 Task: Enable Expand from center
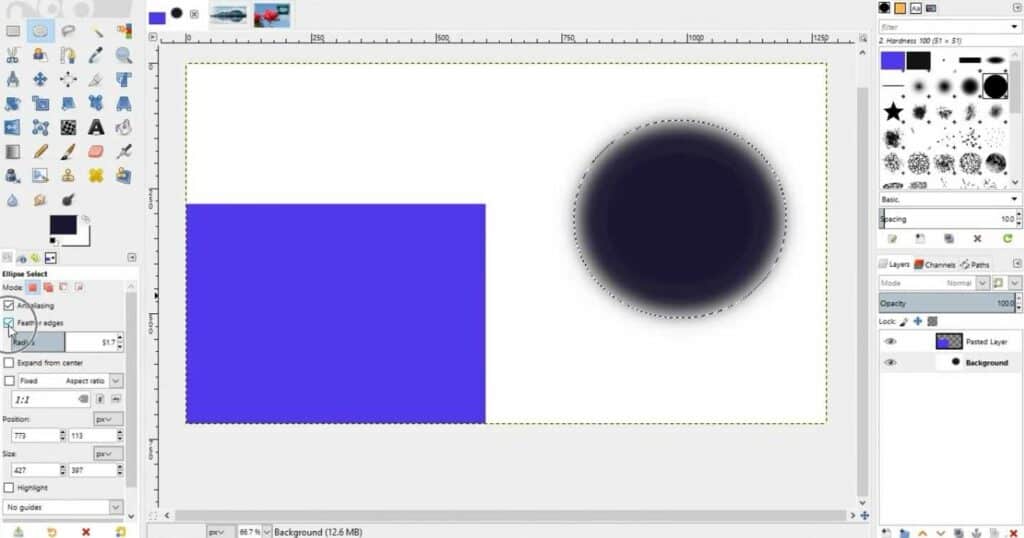pyautogui.click(x=8, y=362)
